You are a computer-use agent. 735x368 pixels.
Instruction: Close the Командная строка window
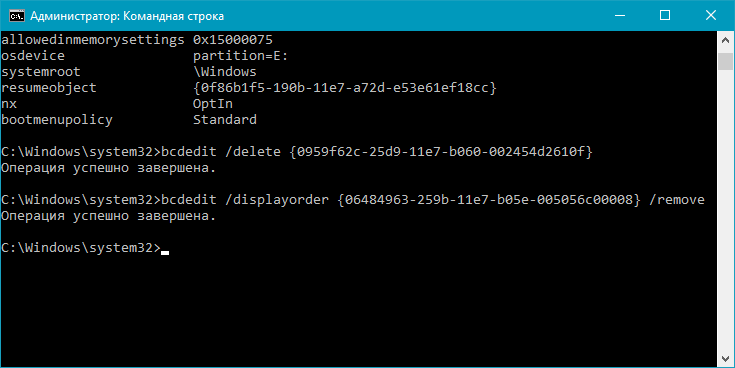tap(710, 15)
